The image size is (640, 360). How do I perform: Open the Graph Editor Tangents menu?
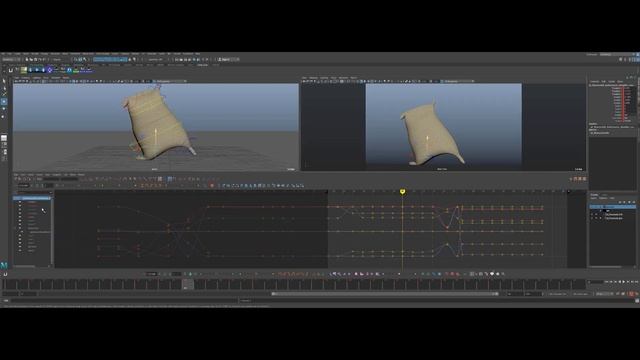pyautogui.click(x=56, y=175)
